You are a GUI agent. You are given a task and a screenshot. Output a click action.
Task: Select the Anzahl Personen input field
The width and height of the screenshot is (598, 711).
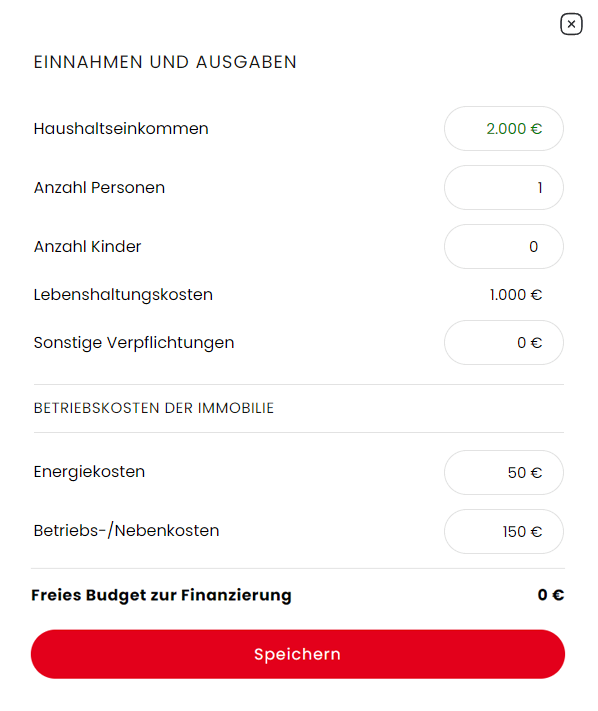[x=504, y=188]
